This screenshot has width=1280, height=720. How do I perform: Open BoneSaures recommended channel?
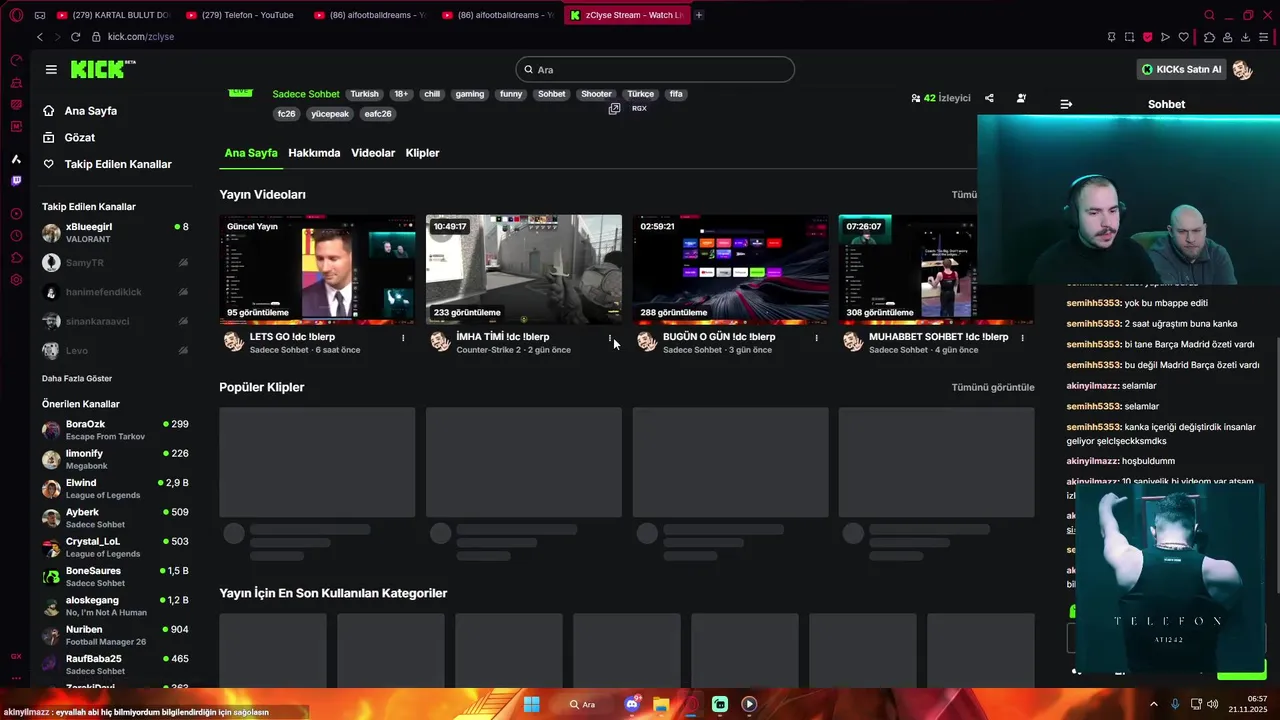(115, 577)
